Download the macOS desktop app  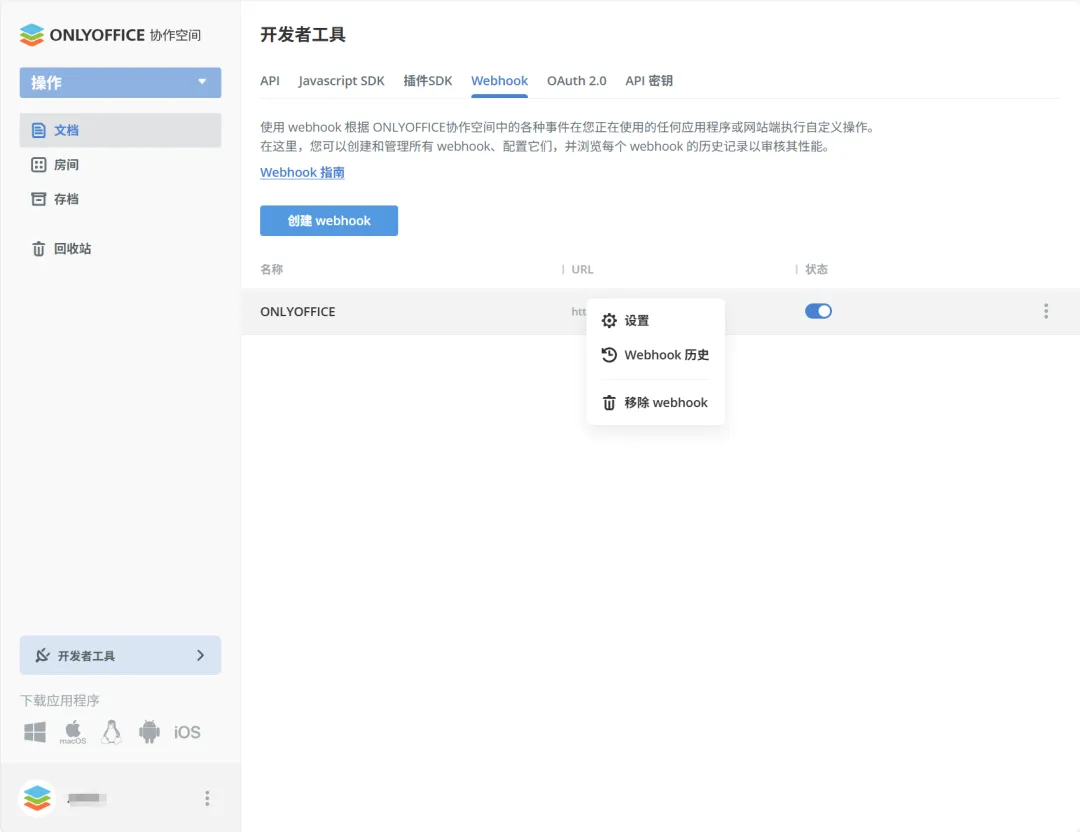[73, 731]
